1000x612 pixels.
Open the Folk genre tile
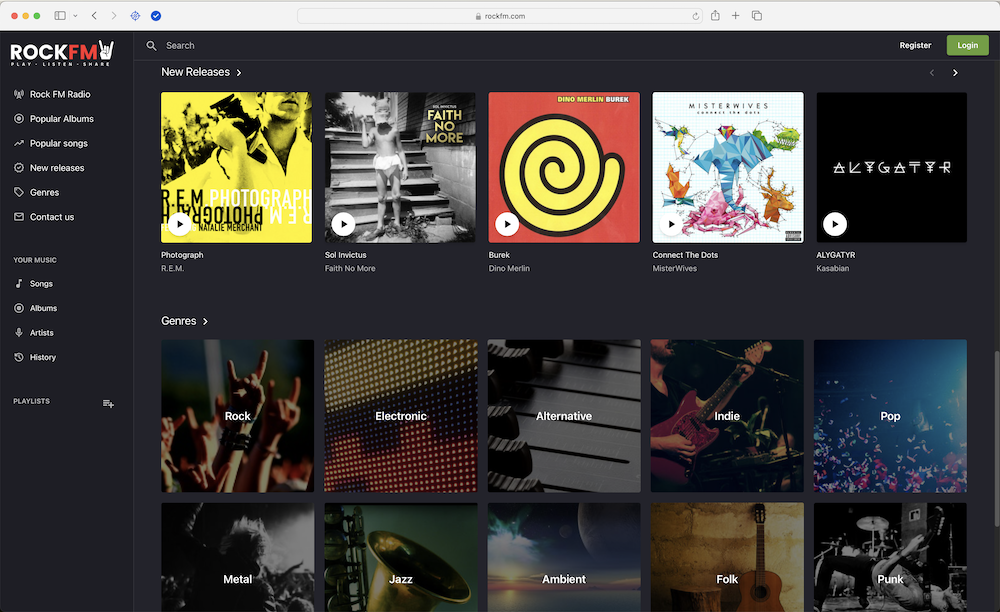[x=727, y=557]
